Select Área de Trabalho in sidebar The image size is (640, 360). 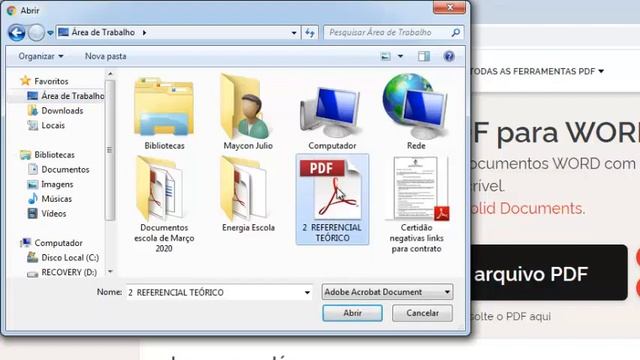[x=65, y=96]
